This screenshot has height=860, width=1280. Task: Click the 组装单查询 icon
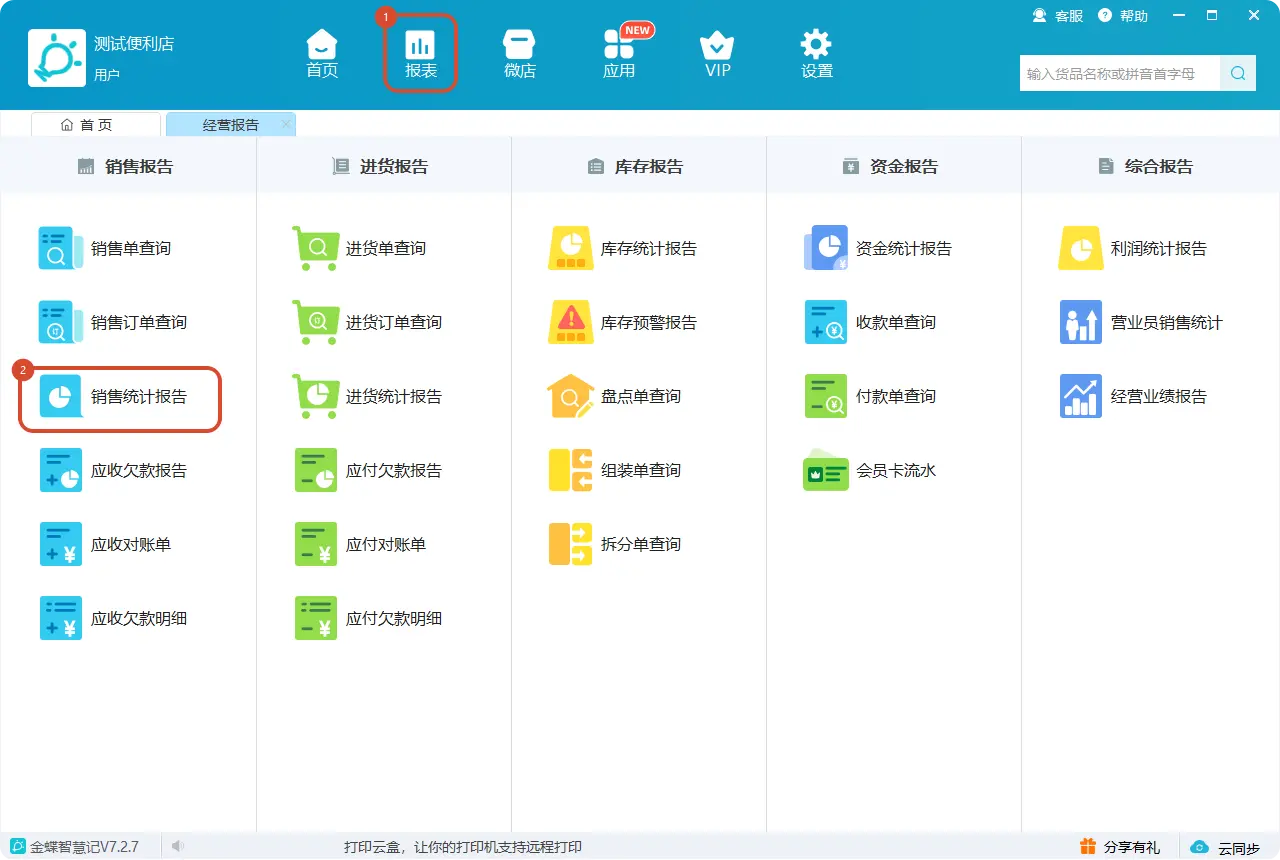click(x=570, y=470)
